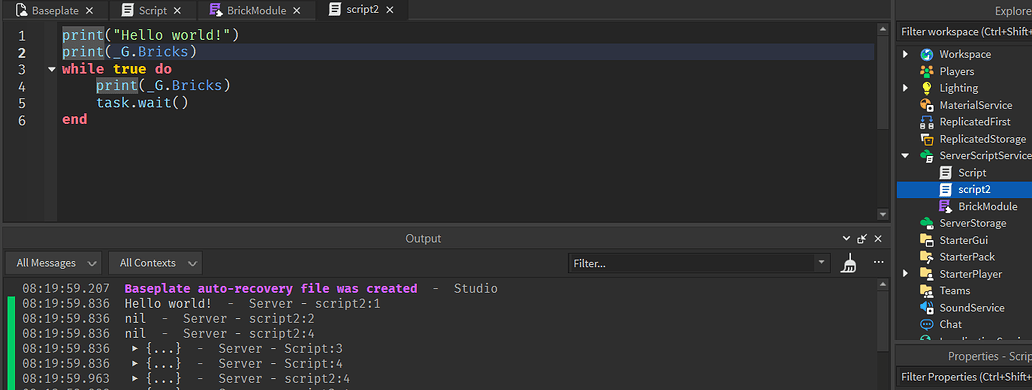Switch to the Baseplate tab
The width and height of the screenshot is (1032, 390).
pyautogui.click(x=55, y=11)
